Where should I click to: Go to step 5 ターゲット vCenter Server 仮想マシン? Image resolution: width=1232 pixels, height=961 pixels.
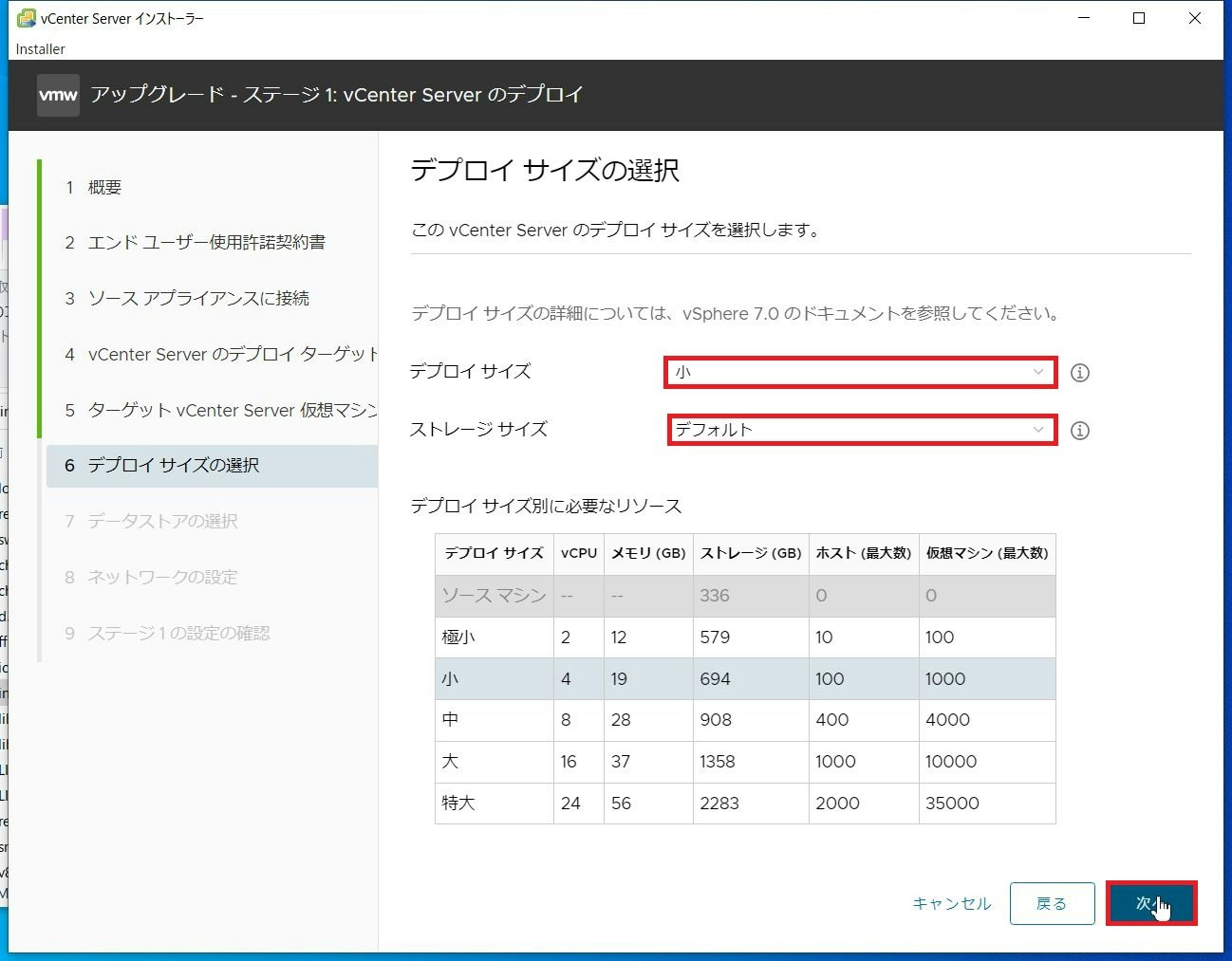coord(221,411)
